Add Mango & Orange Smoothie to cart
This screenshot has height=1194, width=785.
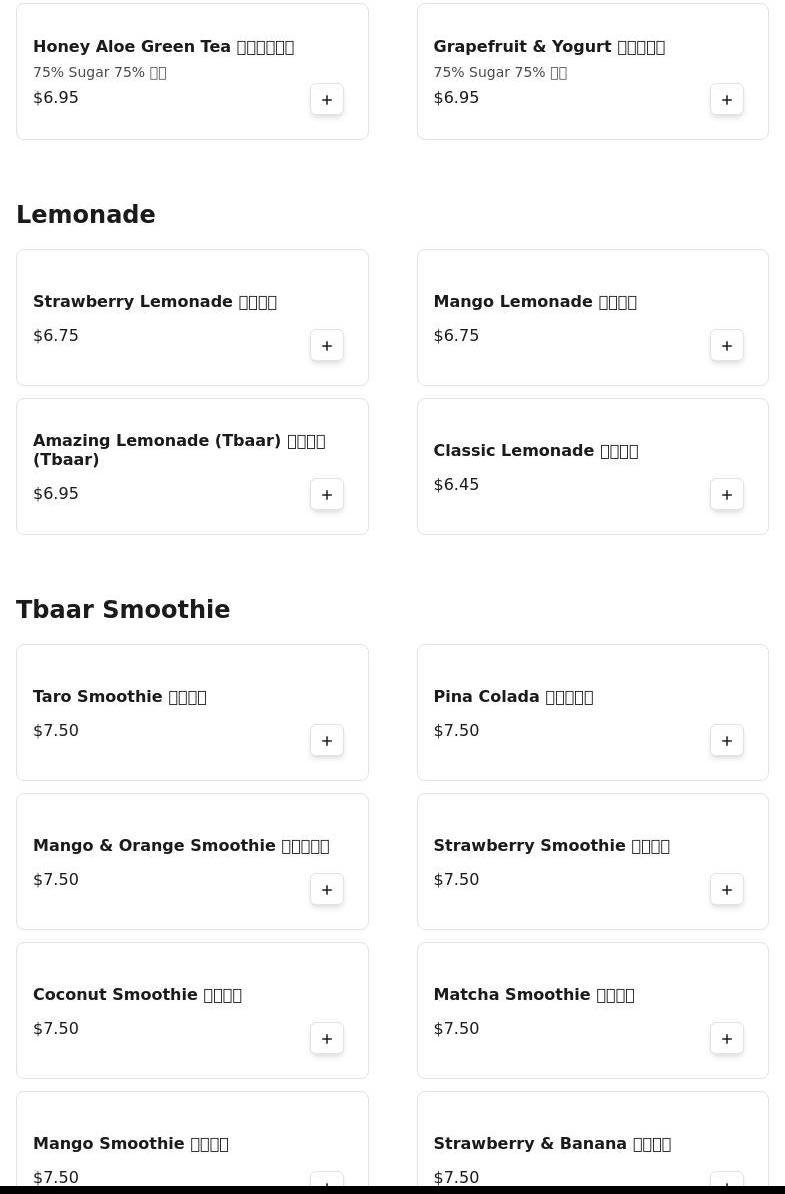point(327,890)
